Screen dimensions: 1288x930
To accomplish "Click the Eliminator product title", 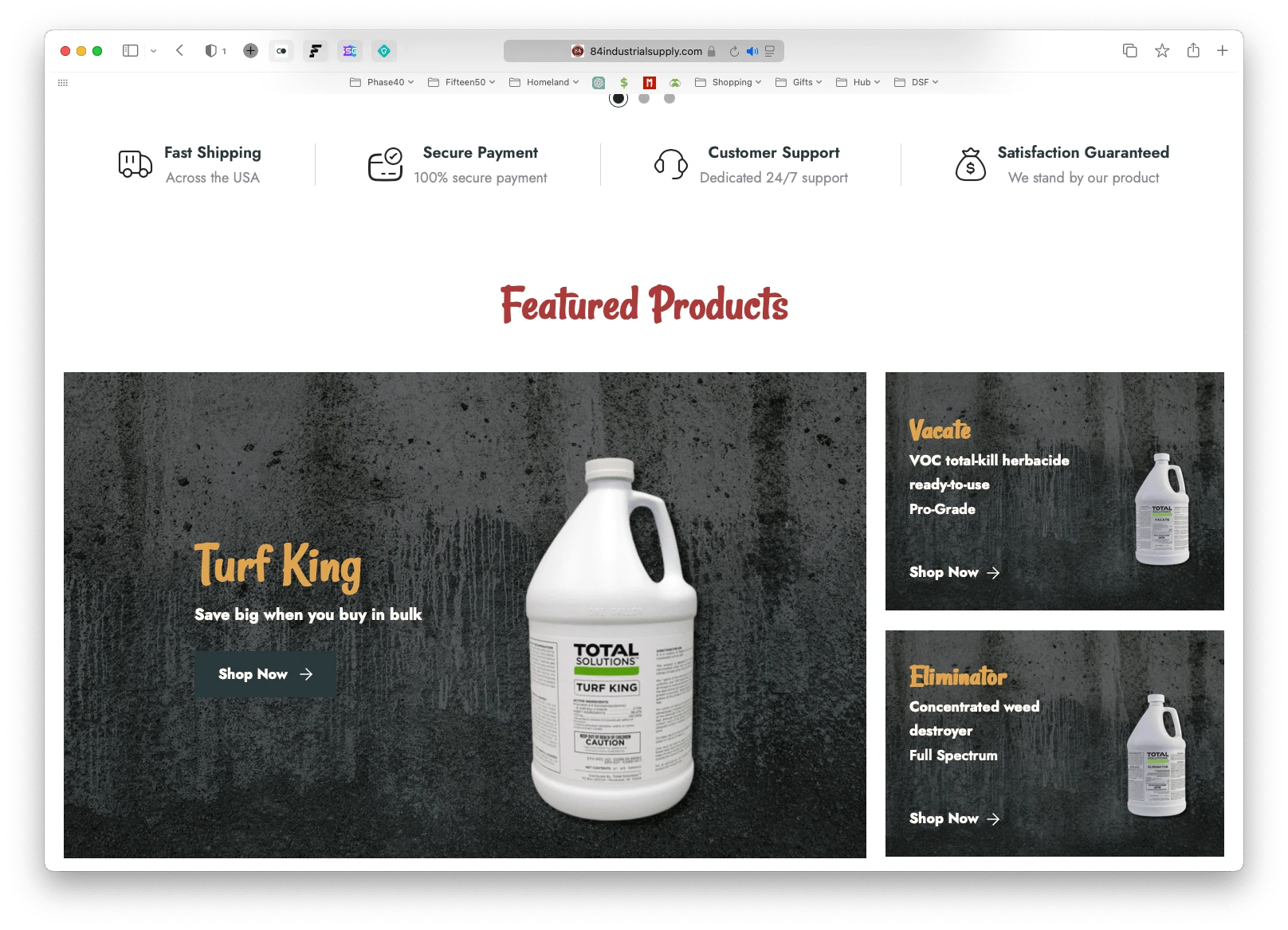I will (x=958, y=676).
